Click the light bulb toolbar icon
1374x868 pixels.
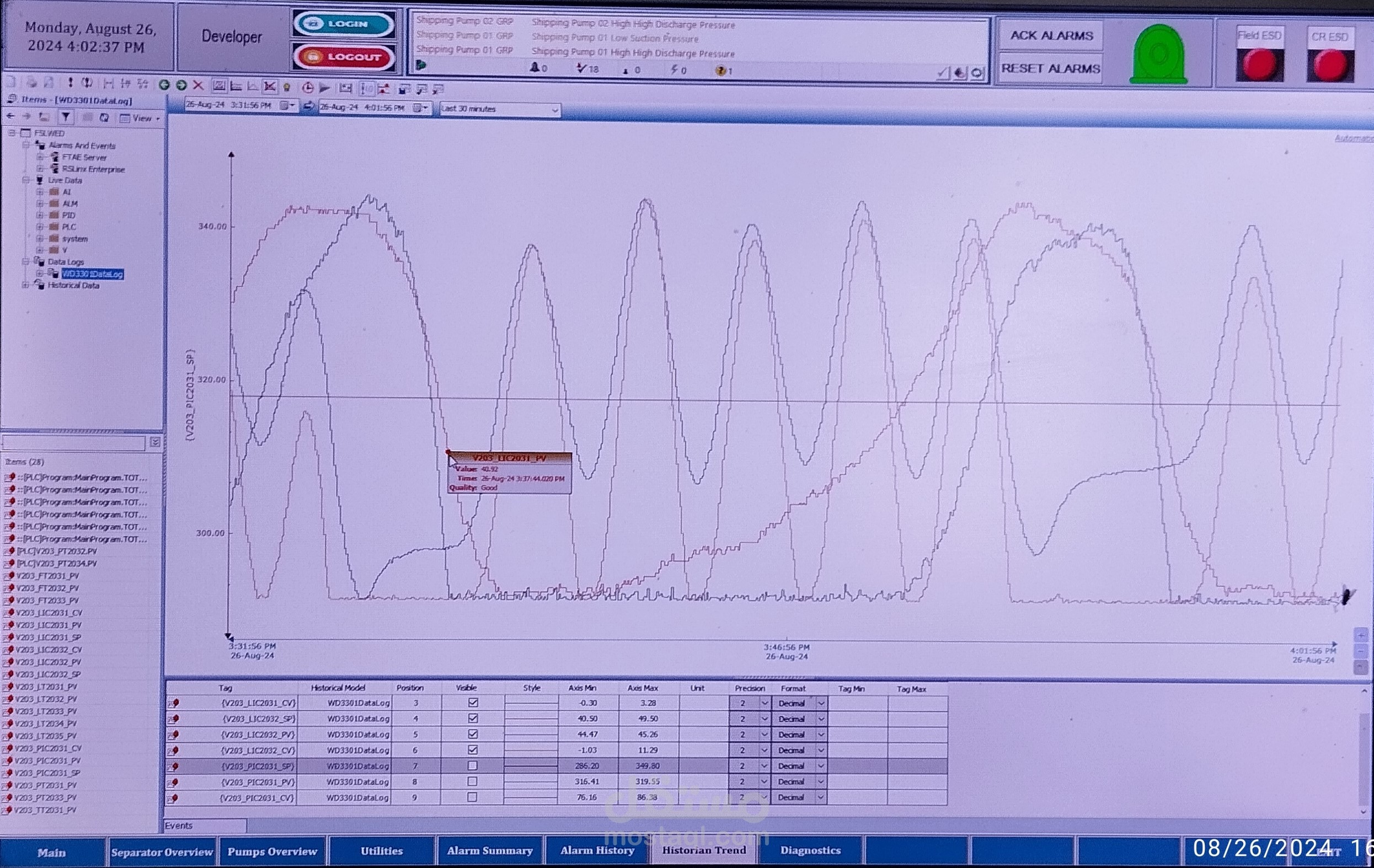(x=287, y=87)
